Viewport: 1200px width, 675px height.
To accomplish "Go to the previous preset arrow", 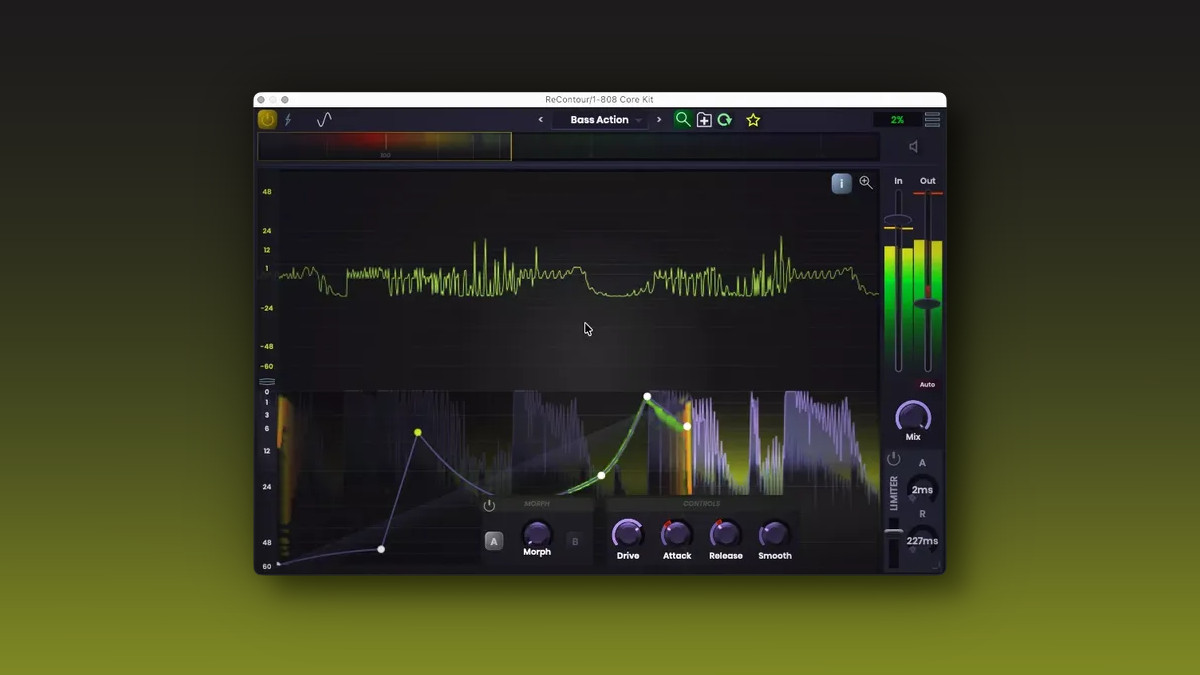I will 541,120.
